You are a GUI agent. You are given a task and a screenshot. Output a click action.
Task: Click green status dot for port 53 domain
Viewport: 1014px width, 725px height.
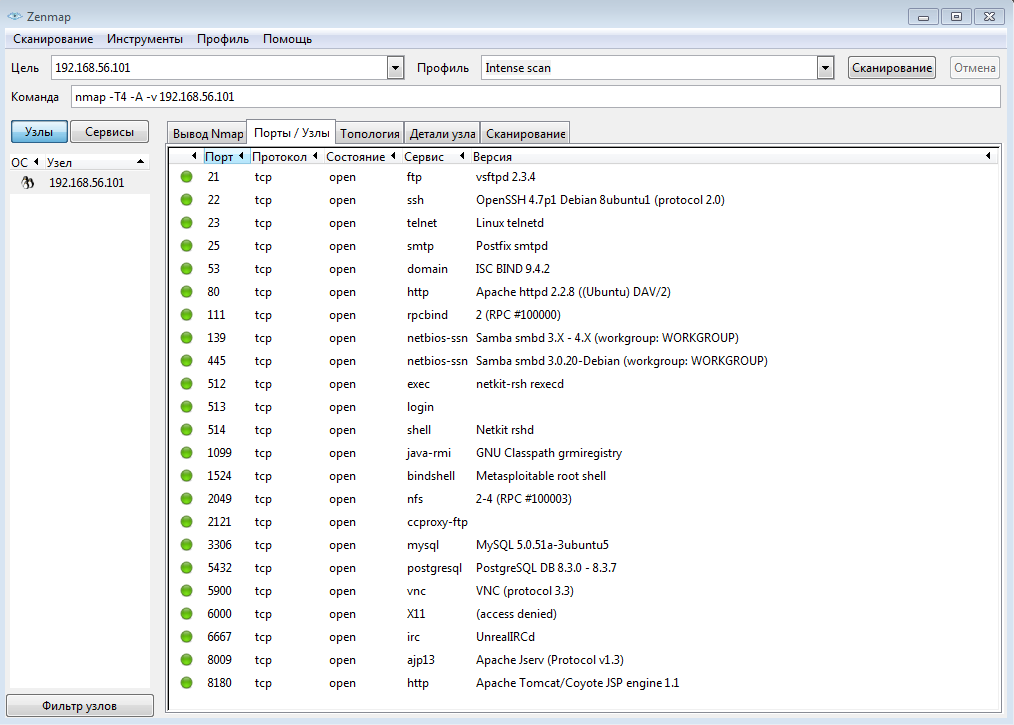186,268
